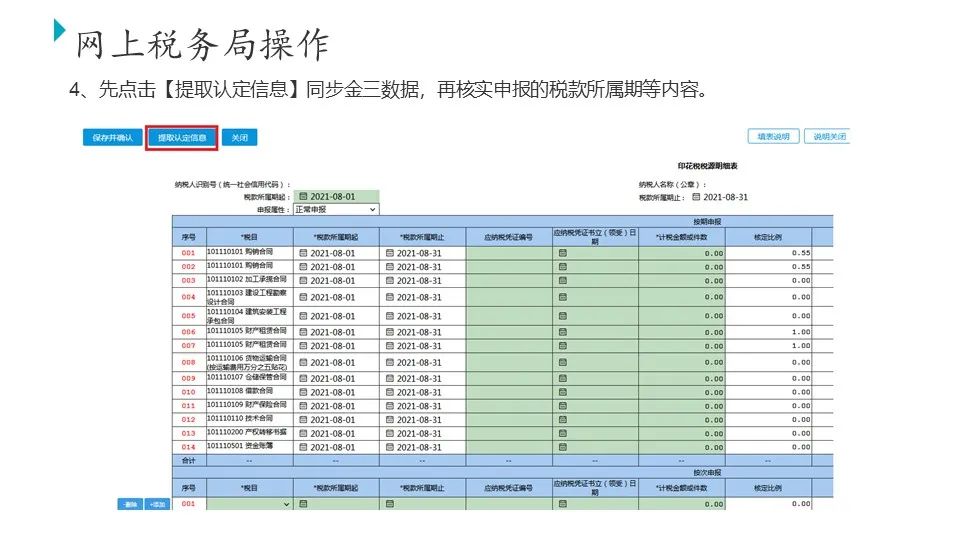
Task: Select tax item 101110107 仓储保管合同
Action: pos(247,377)
